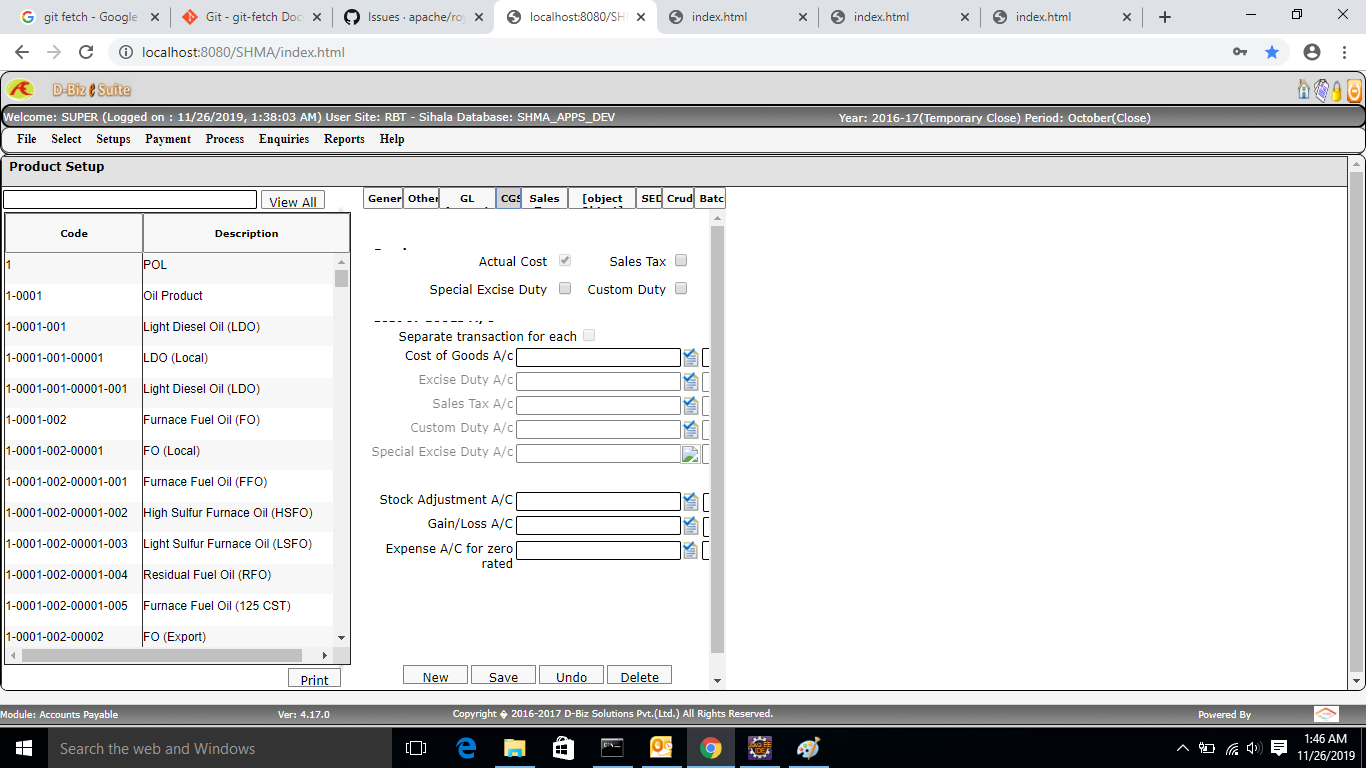Image resolution: width=1366 pixels, height=768 pixels.
Task: Open the account lookup beside Cost of Goods A/c
Action: tap(690, 357)
